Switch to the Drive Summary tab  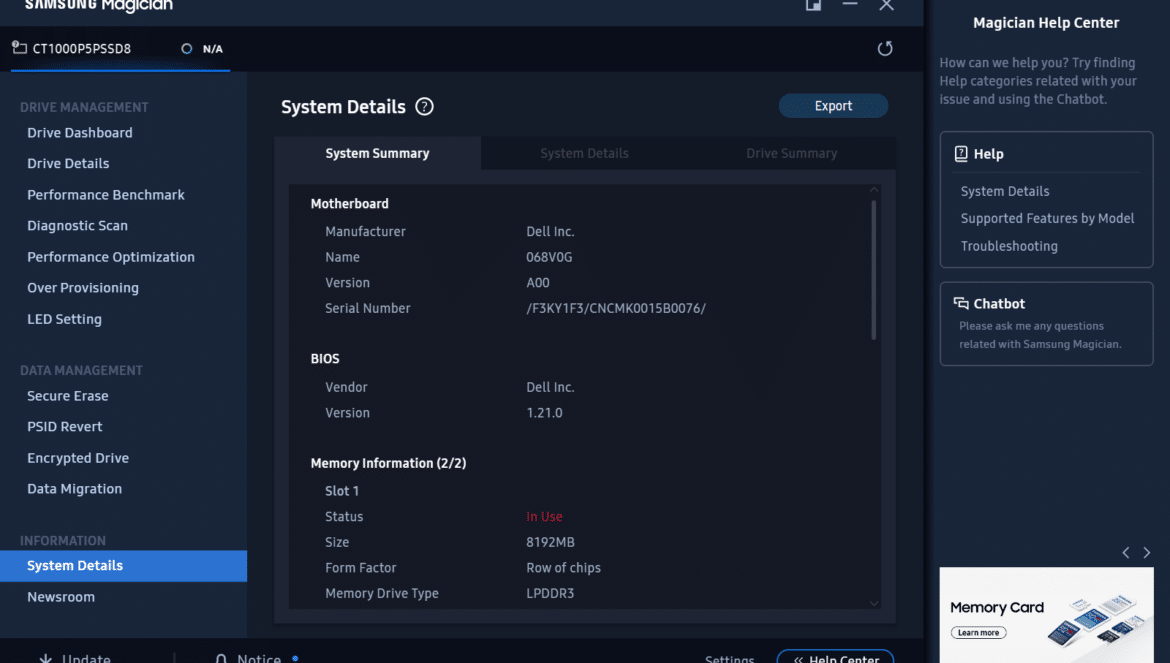[x=792, y=153]
